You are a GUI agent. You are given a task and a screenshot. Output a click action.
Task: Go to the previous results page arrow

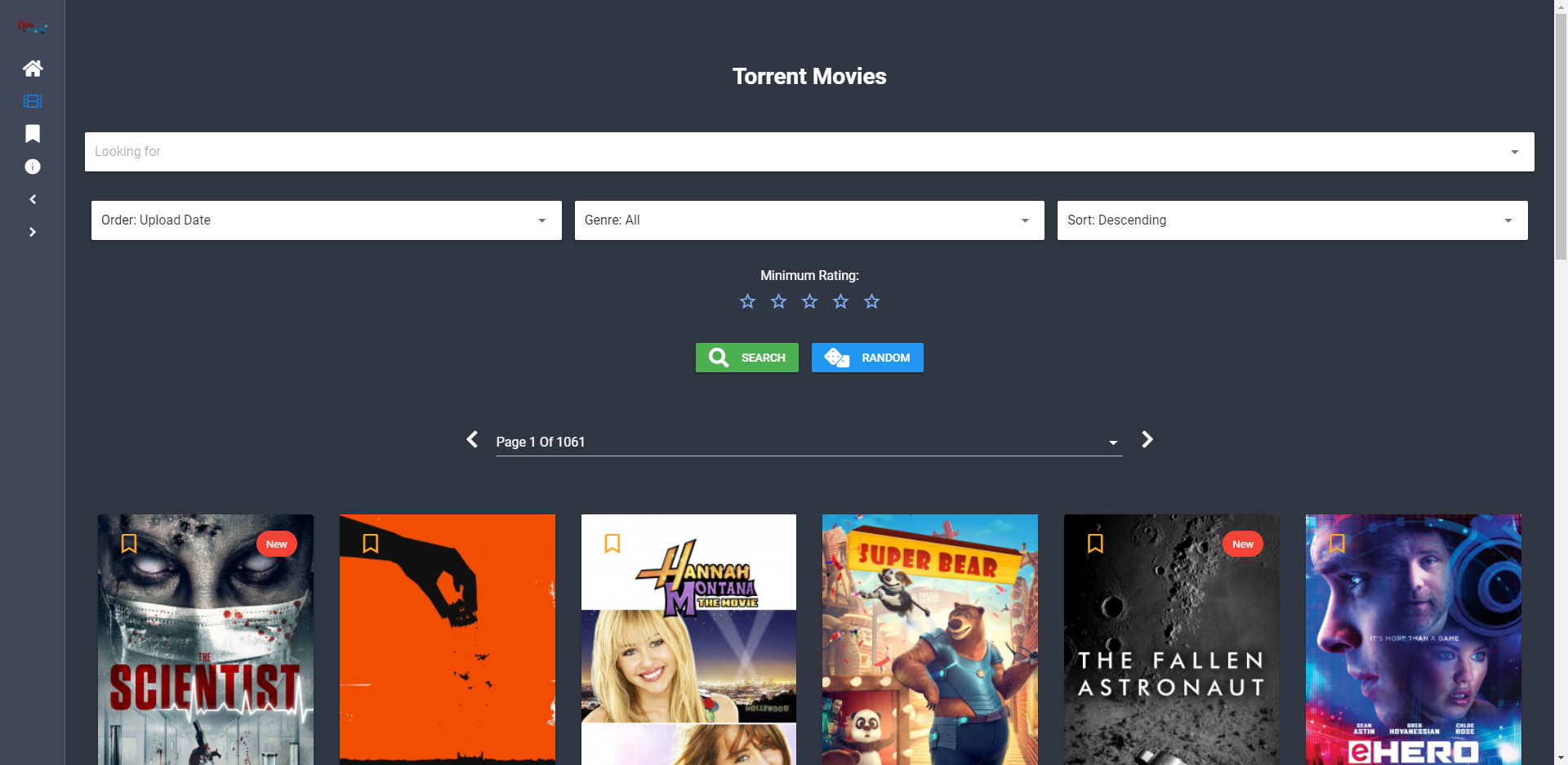click(x=472, y=440)
